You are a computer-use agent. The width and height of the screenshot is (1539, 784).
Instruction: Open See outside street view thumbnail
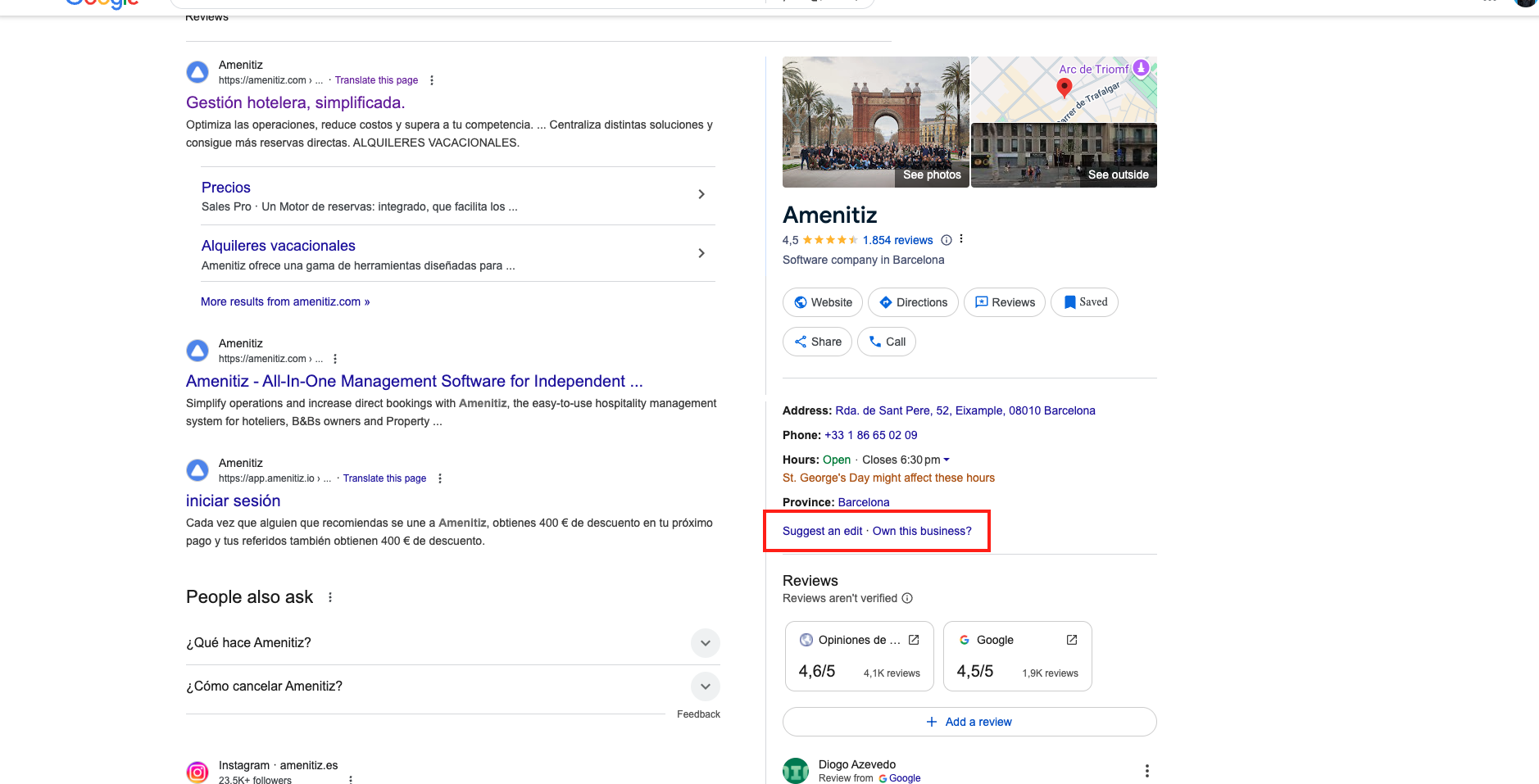pos(1064,156)
